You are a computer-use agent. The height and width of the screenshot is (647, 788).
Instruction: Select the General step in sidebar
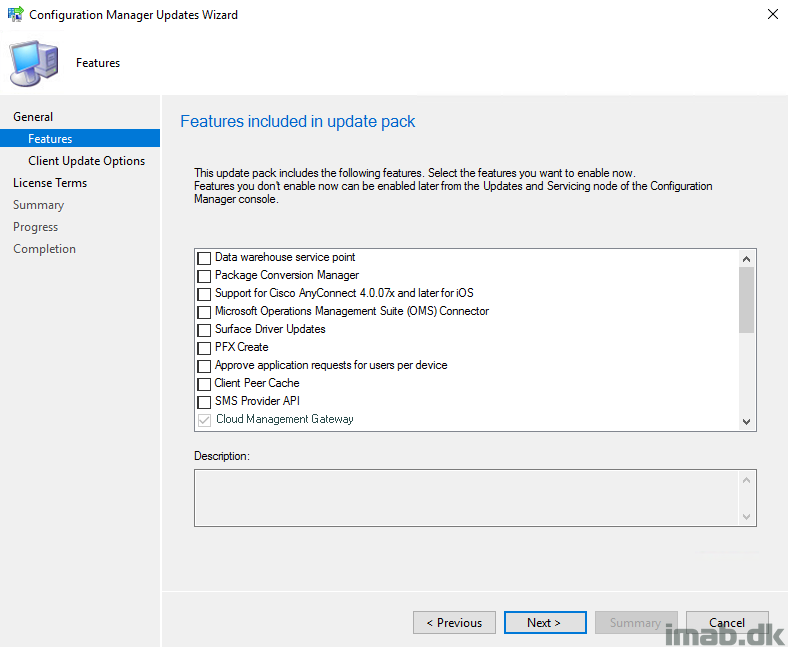pos(33,117)
